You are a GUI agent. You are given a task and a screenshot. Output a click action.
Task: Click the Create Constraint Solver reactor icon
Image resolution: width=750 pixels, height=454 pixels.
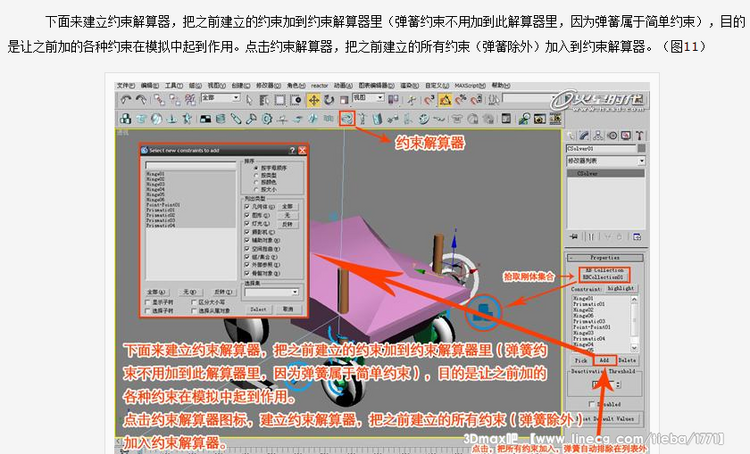click(347, 118)
